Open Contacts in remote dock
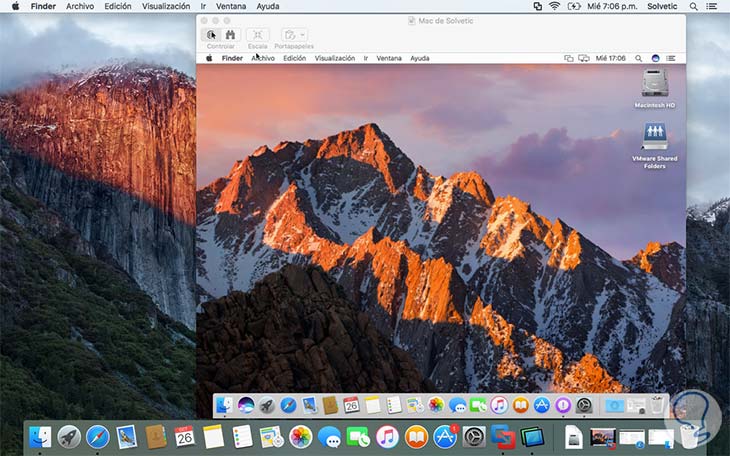This screenshot has width=730, height=456. click(330, 405)
